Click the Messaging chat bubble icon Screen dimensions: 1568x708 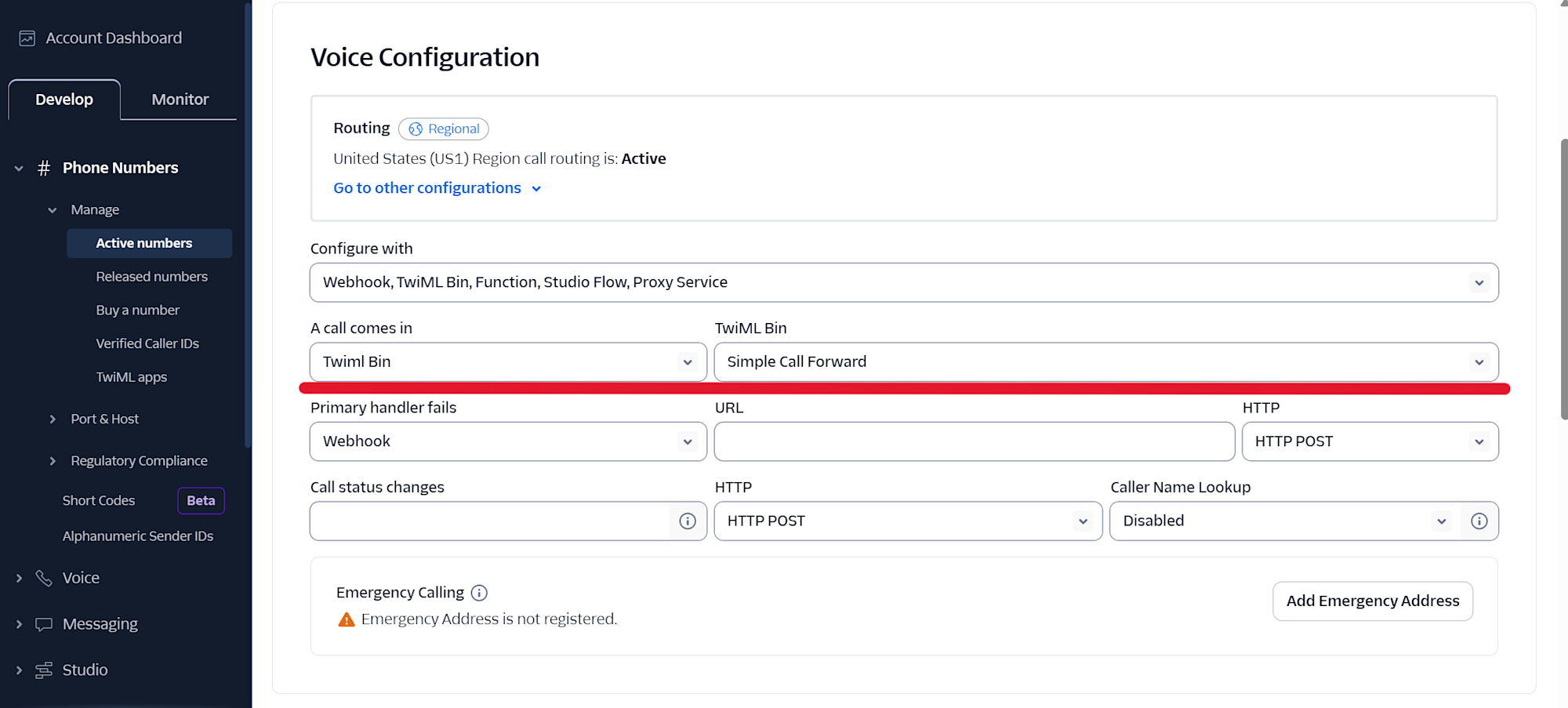click(44, 625)
